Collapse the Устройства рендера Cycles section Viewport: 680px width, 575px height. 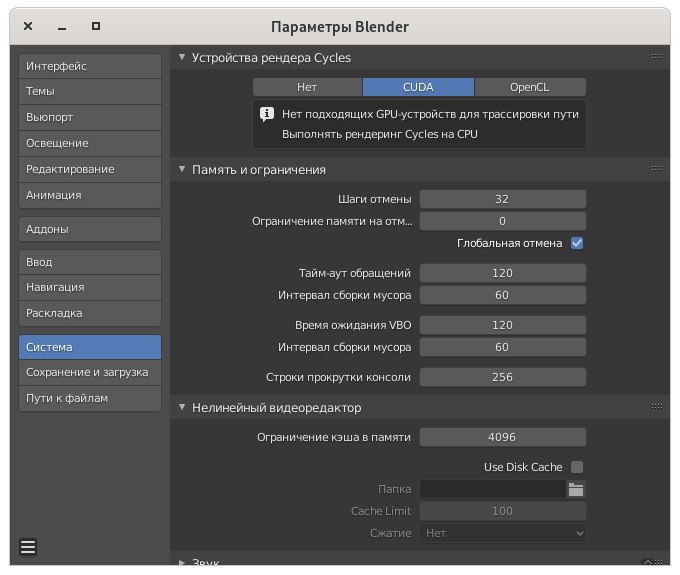(182, 57)
